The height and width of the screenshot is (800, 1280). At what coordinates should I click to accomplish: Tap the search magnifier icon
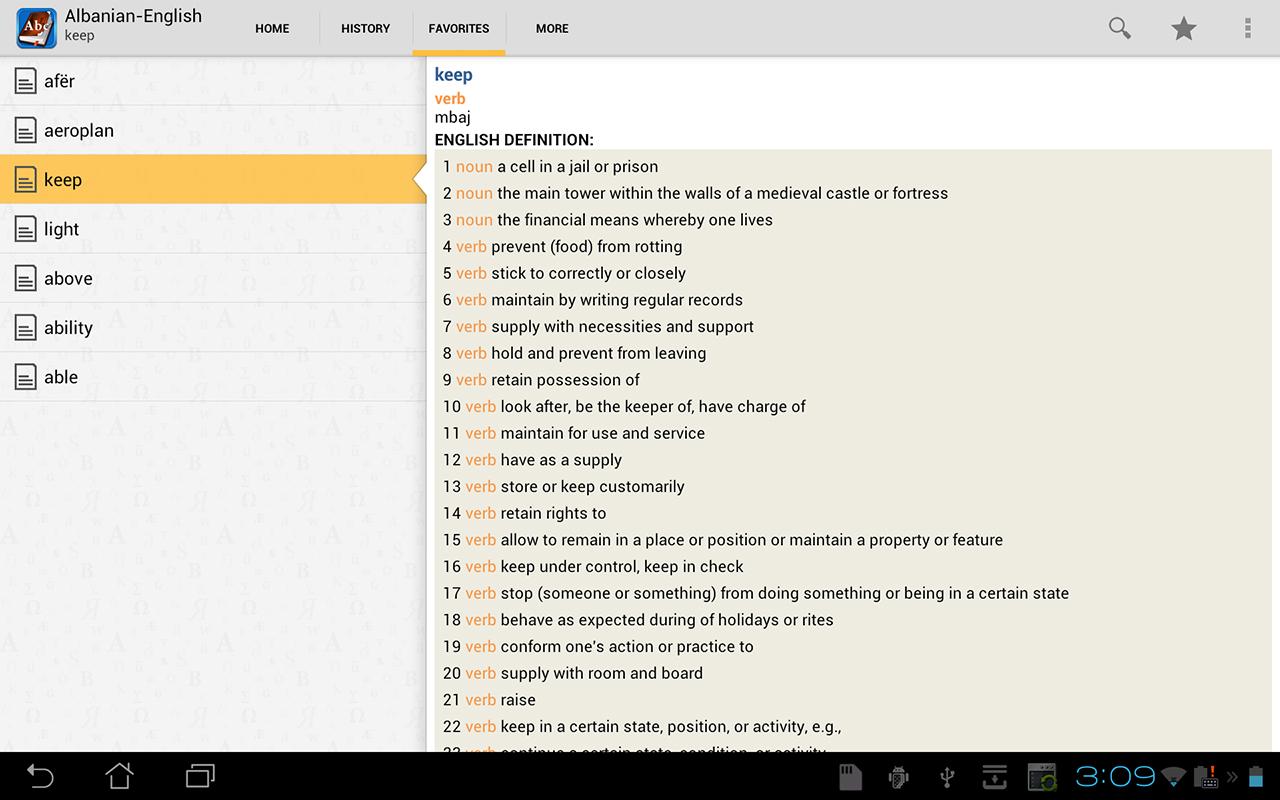1120,28
